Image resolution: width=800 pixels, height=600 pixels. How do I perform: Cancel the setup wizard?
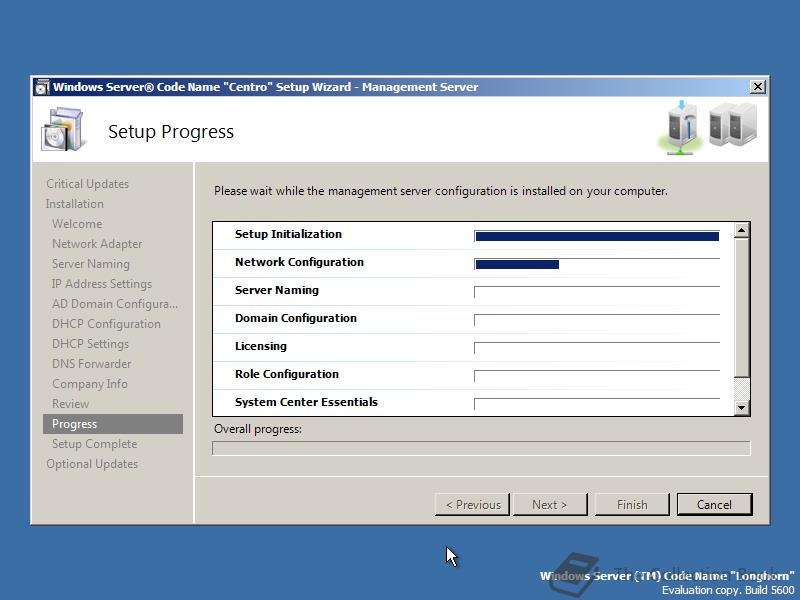[714, 505]
